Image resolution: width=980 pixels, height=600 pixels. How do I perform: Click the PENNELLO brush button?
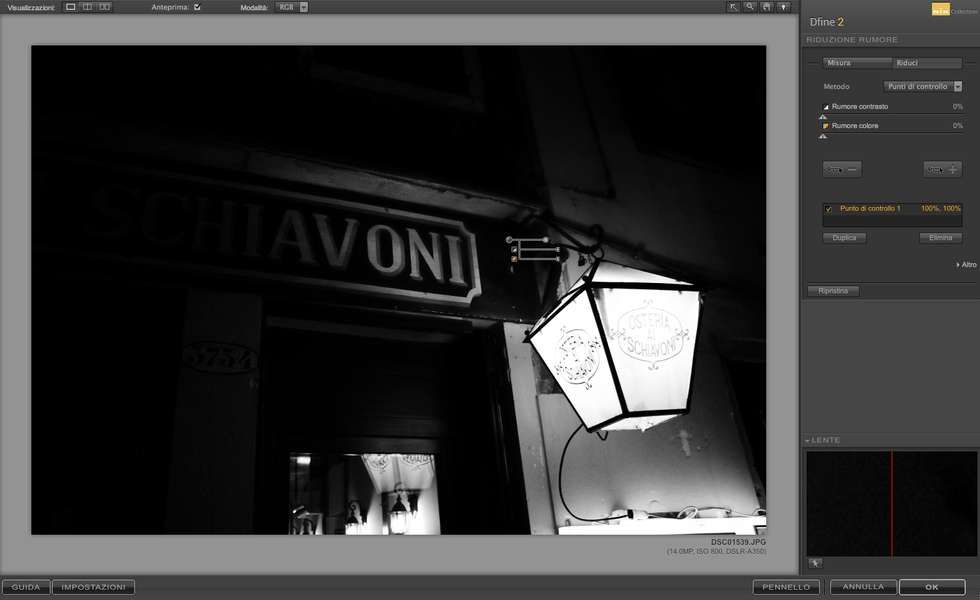(786, 588)
